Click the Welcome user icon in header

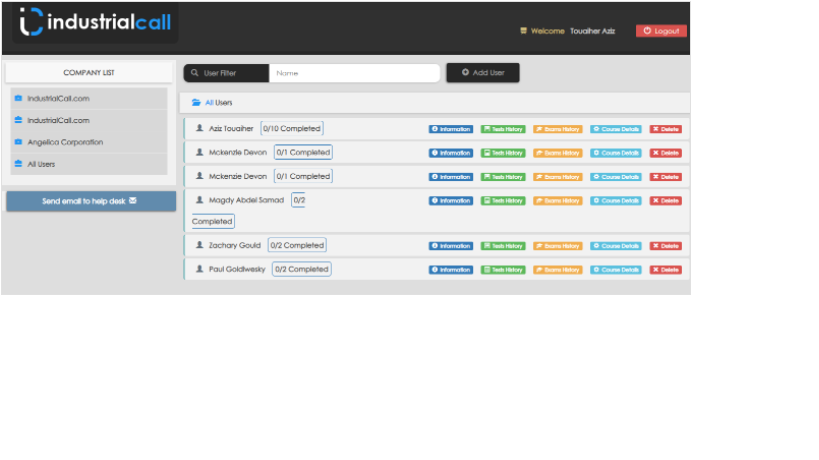523,31
